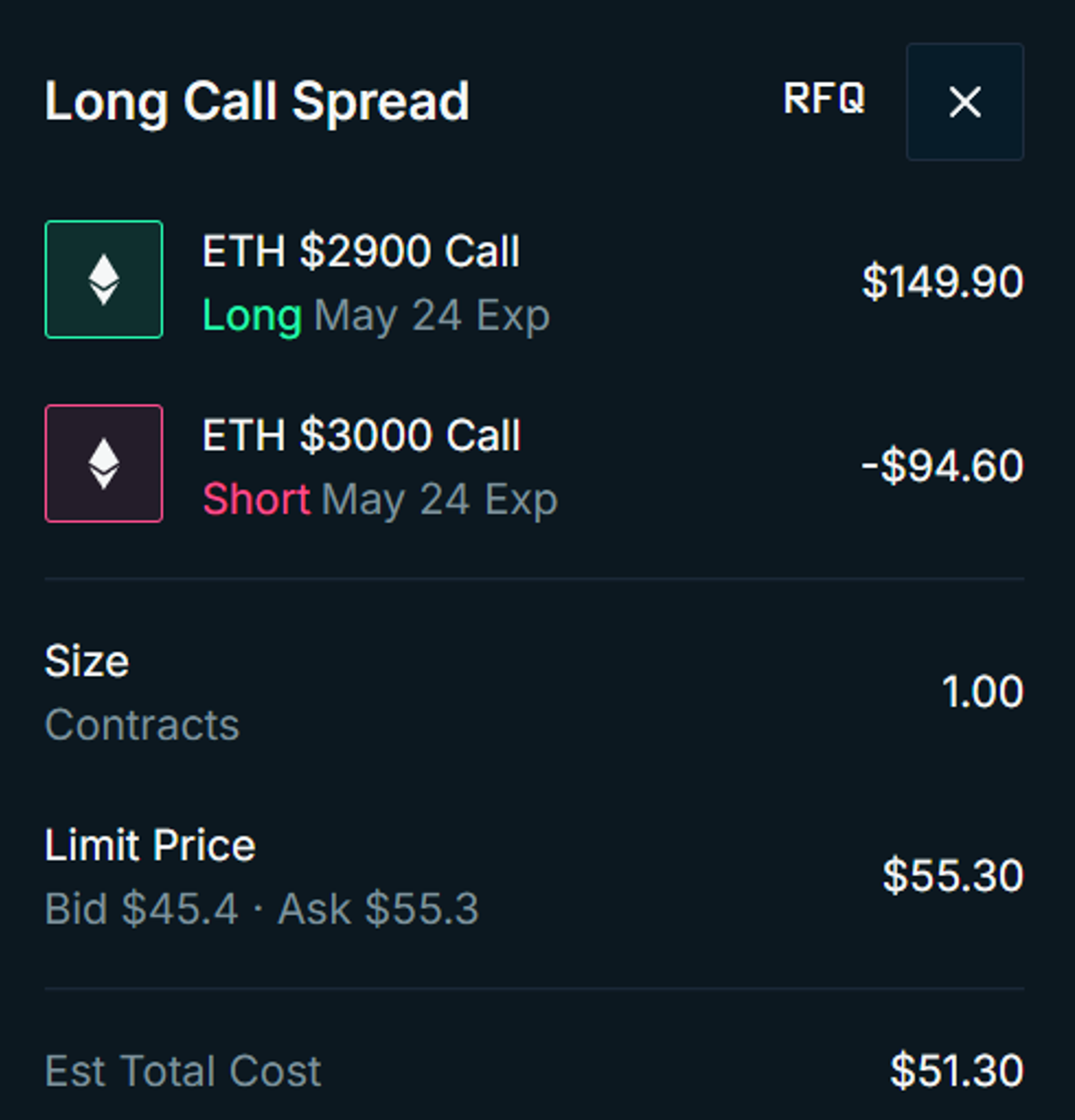Click the pink ETH icon for the short leg

click(x=104, y=464)
